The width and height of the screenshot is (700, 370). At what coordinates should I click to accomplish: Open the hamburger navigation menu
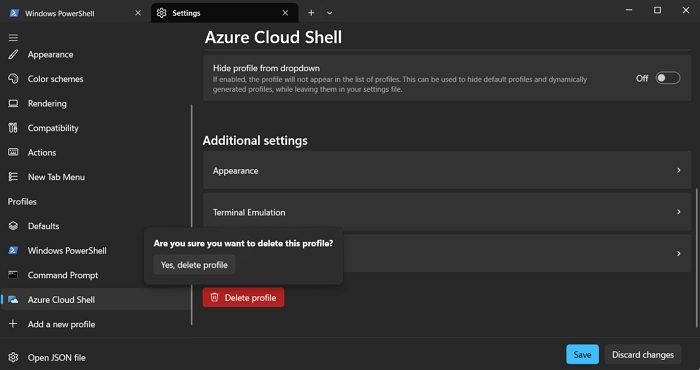coord(13,37)
